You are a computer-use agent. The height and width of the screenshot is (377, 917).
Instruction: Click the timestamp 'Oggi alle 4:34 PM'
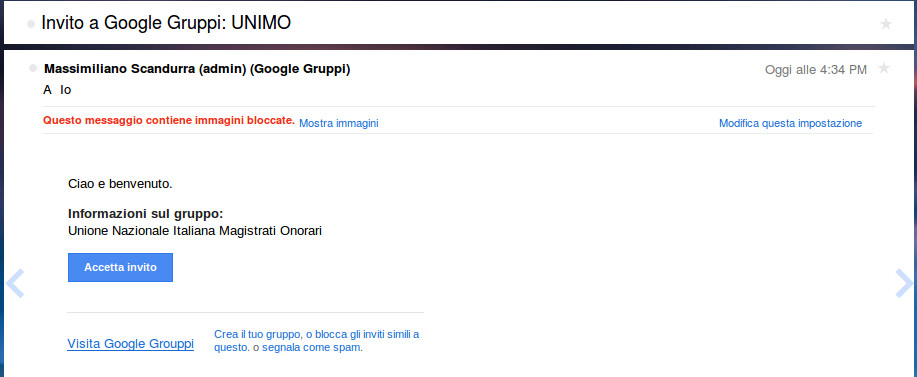pyautogui.click(x=816, y=70)
